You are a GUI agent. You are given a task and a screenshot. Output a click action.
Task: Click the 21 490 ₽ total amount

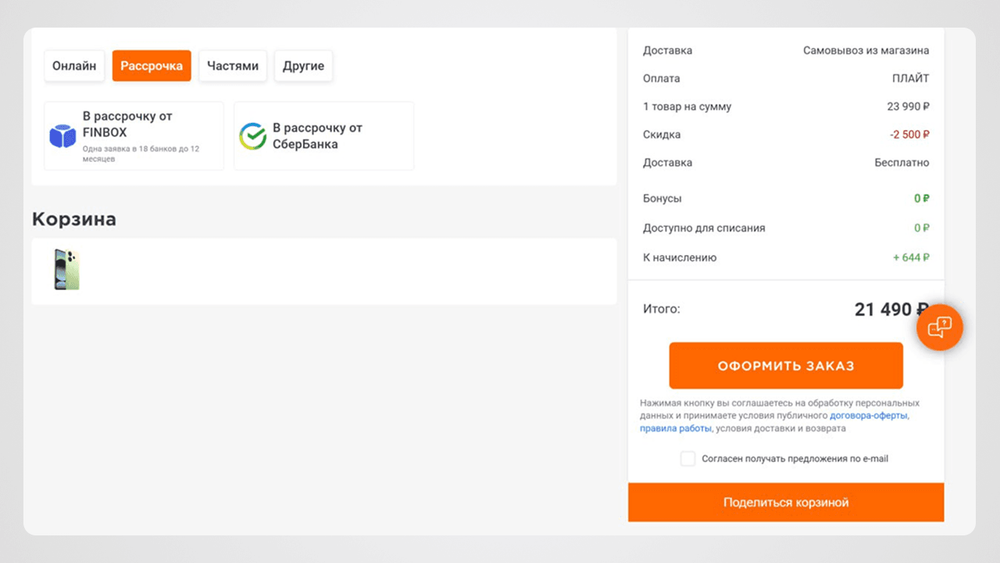[x=891, y=310]
